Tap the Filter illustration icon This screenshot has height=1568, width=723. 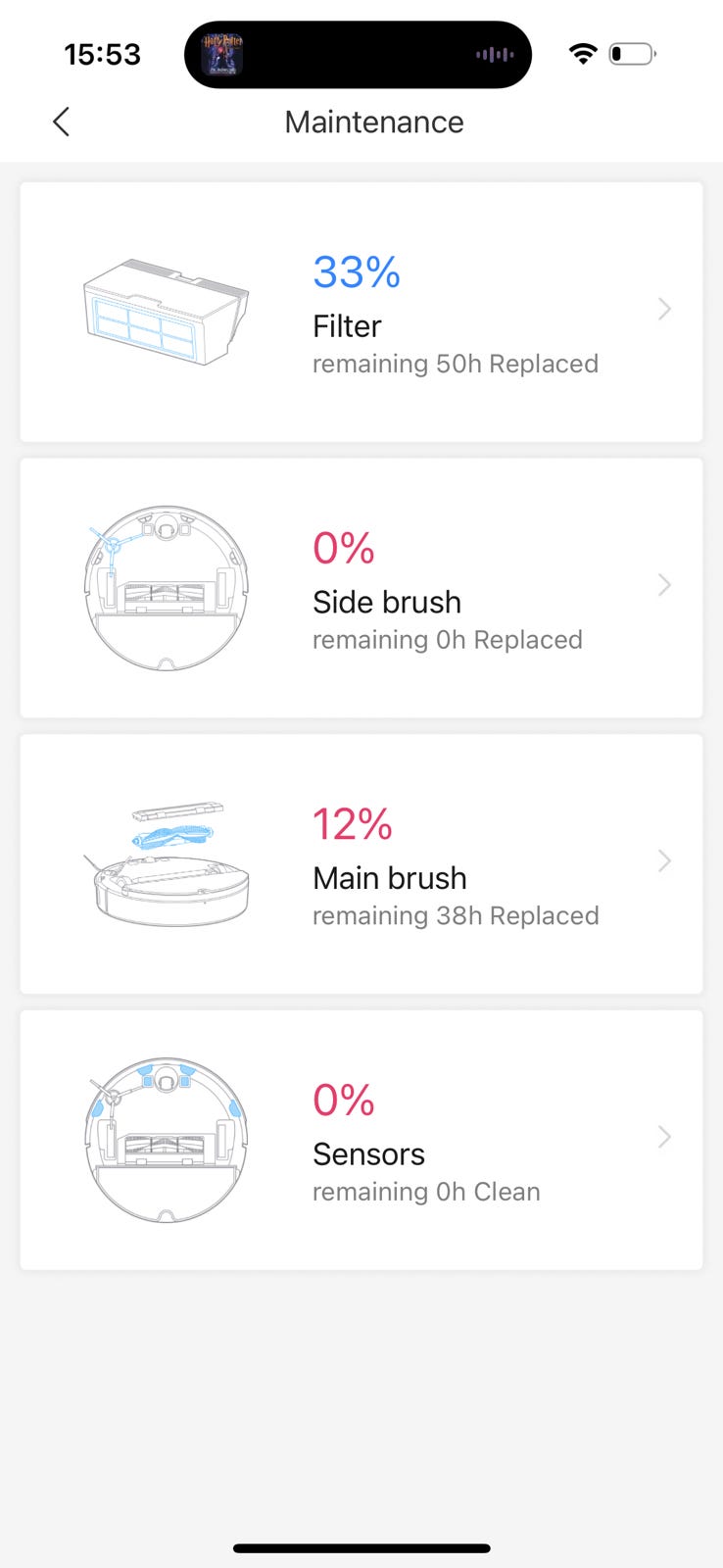tap(166, 312)
